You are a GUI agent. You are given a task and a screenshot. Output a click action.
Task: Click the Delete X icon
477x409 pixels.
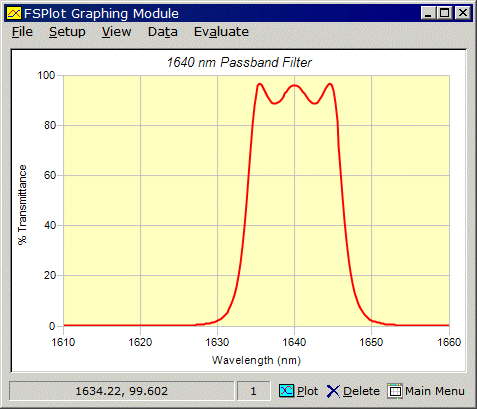[x=333, y=391]
